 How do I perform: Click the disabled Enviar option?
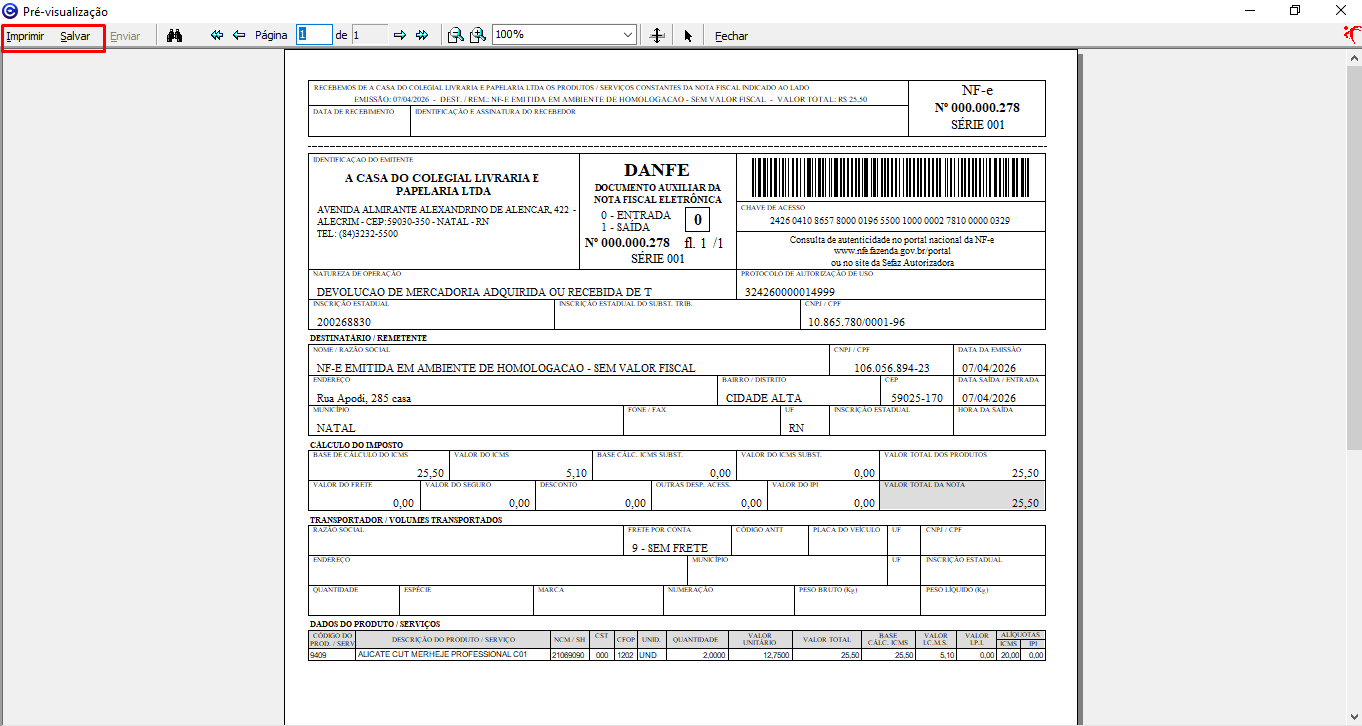coord(125,36)
